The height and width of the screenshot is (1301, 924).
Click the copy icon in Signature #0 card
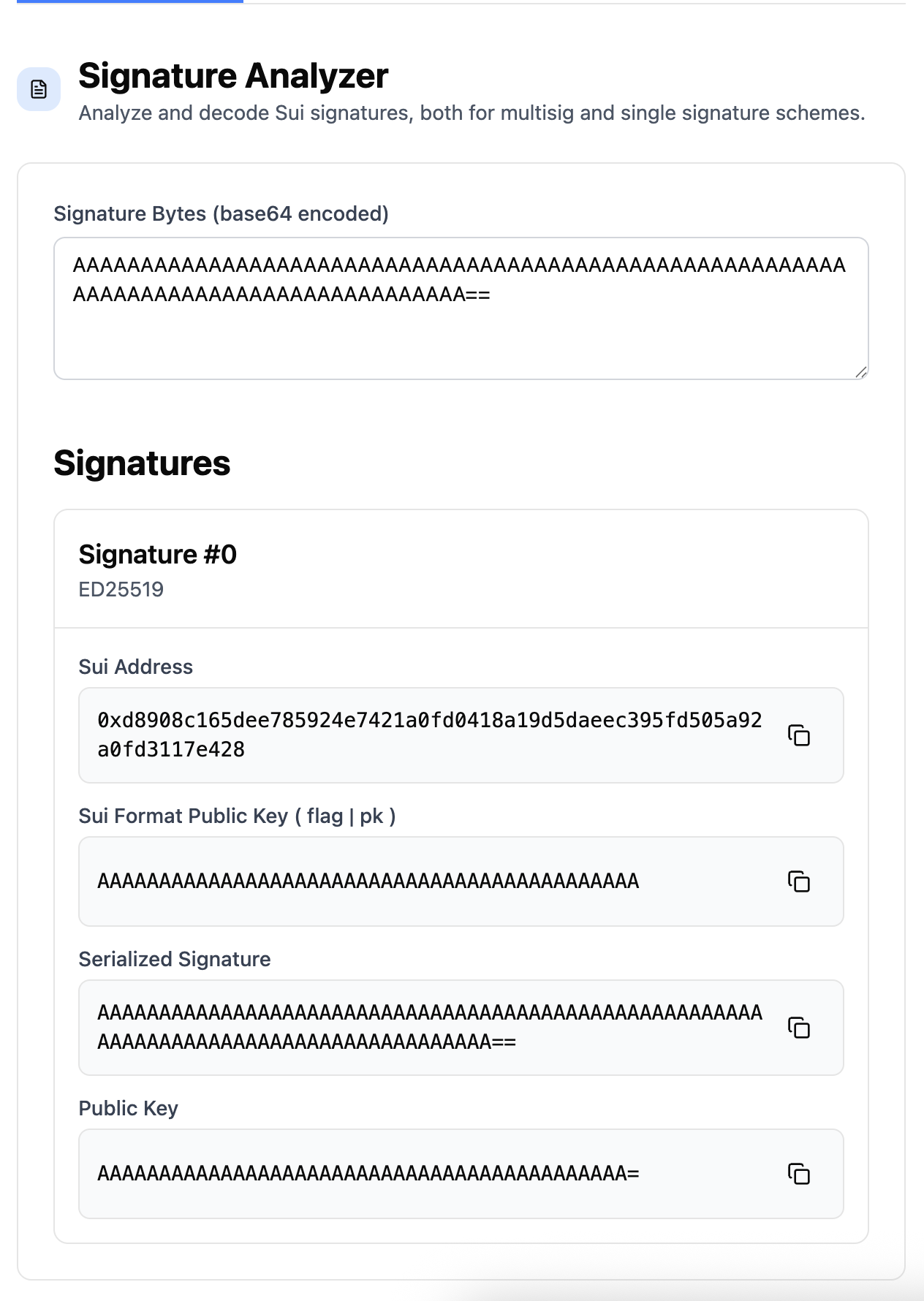tap(800, 735)
